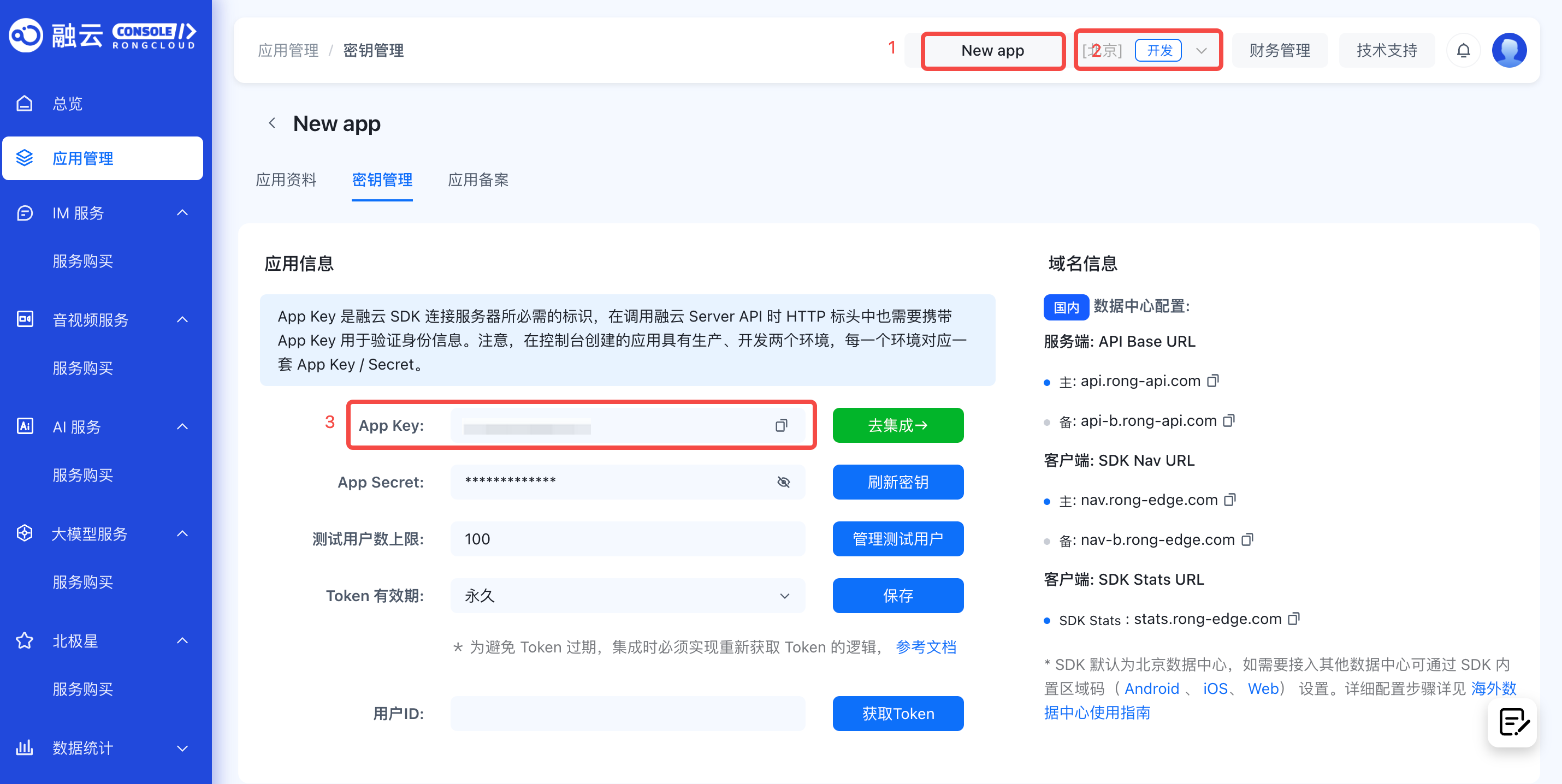1562x784 pixels.
Task: Open 服务购买 under IM 服务
Action: click(83, 262)
